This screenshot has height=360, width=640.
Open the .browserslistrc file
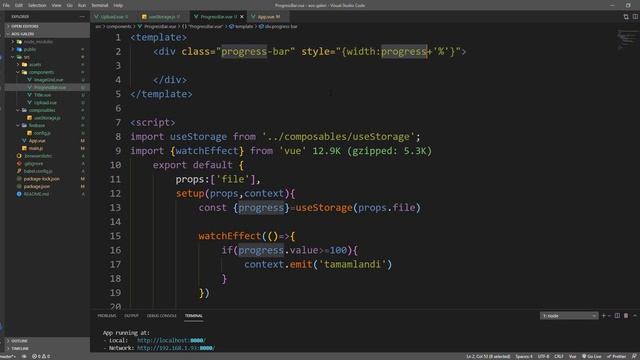pyautogui.click(x=38, y=156)
